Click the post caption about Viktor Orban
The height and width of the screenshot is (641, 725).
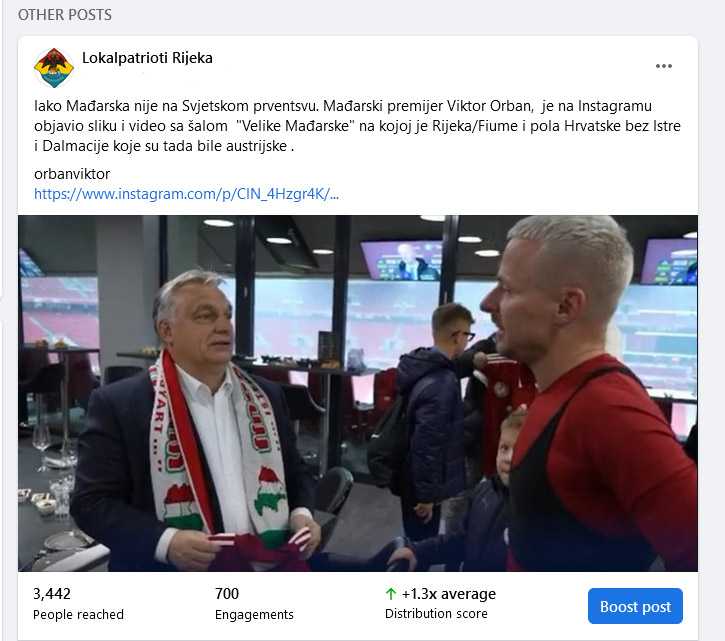tap(357, 126)
